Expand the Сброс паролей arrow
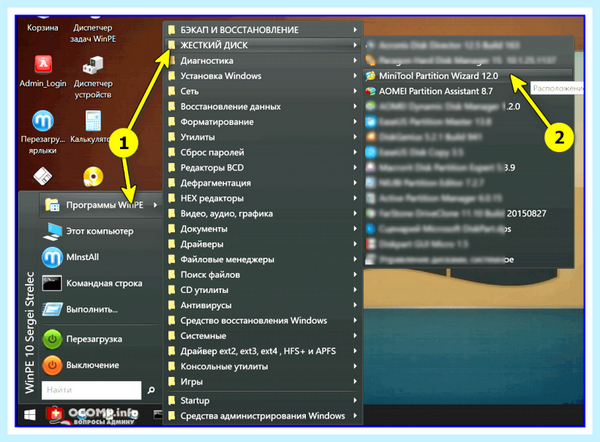Image resolution: width=600 pixels, height=442 pixels. click(x=355, y=152)
